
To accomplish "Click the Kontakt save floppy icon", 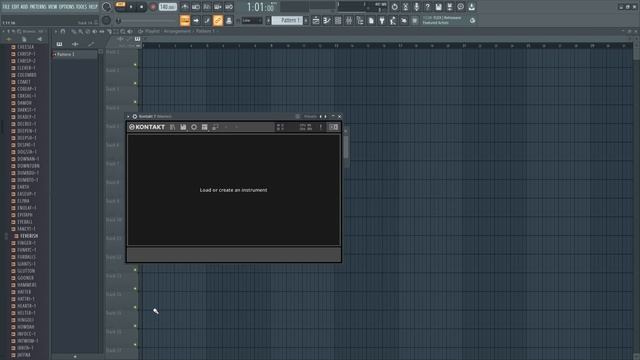I will pyautogui.click(x=183, y=127).
